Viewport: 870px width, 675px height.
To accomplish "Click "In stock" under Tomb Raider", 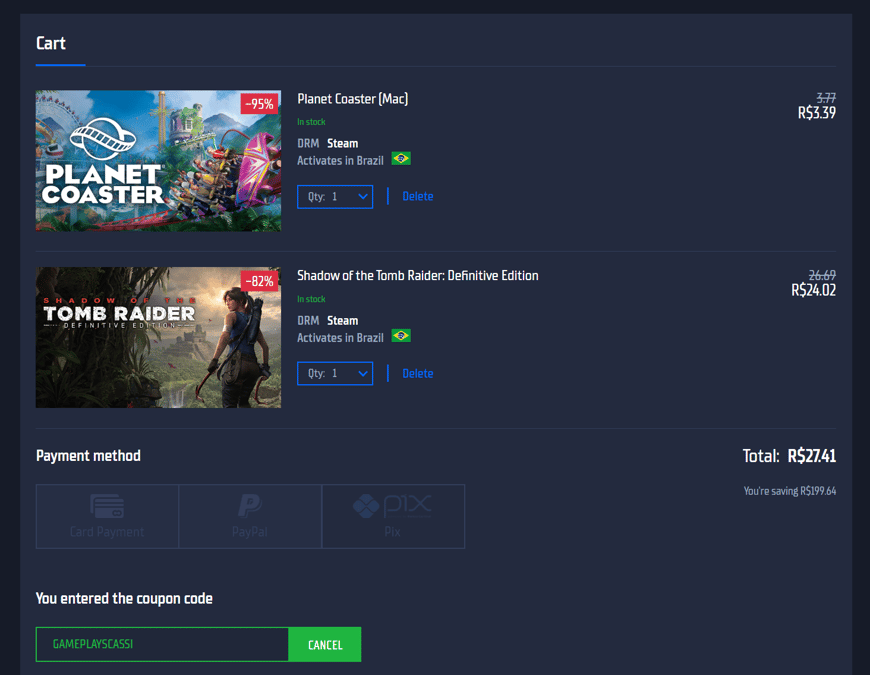I will coord(311,299).
